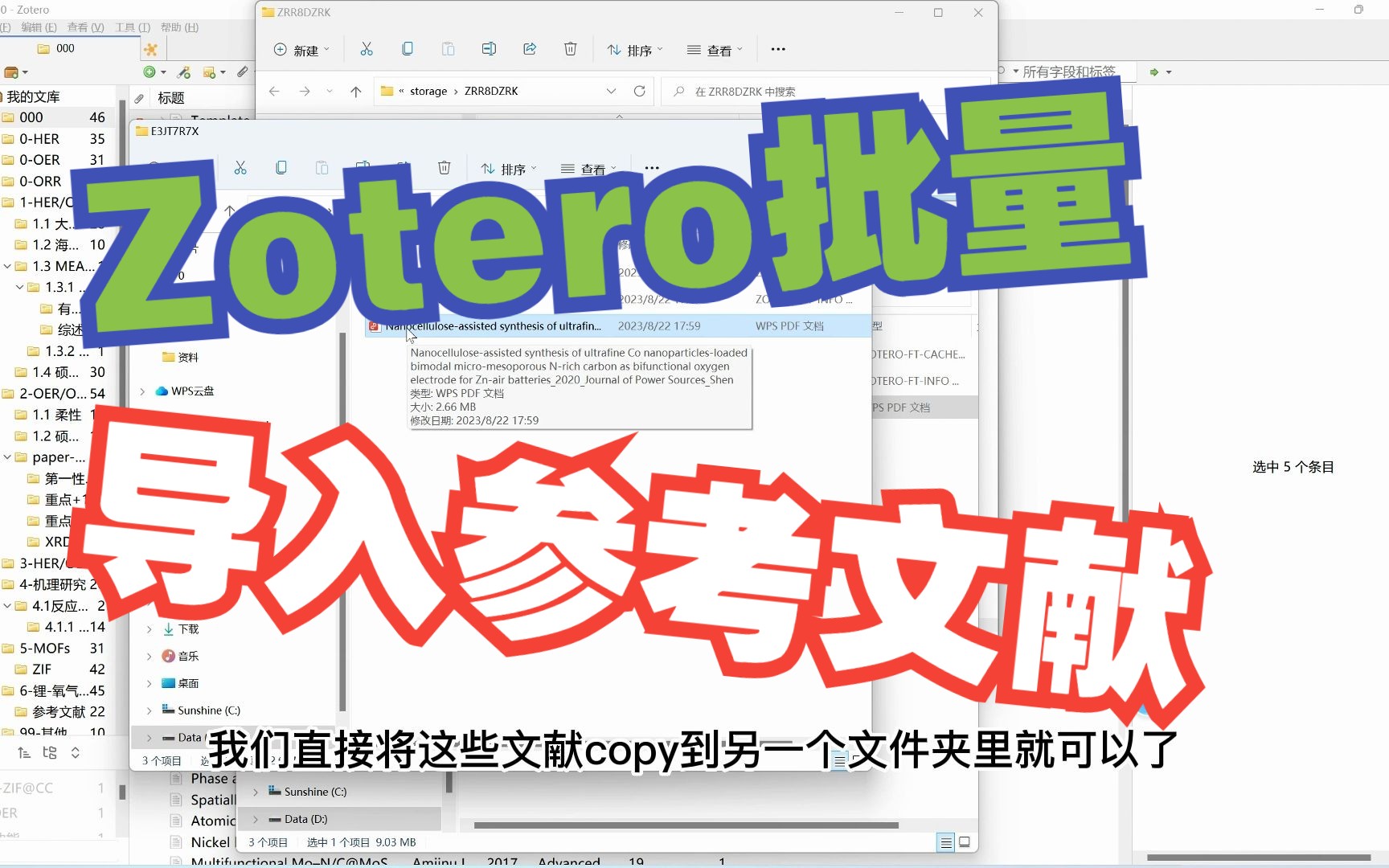1389x868 pixels.
Task: Open 查看 view dropdown in ZRR8DZRK window
Action: [x=715, y=50]
